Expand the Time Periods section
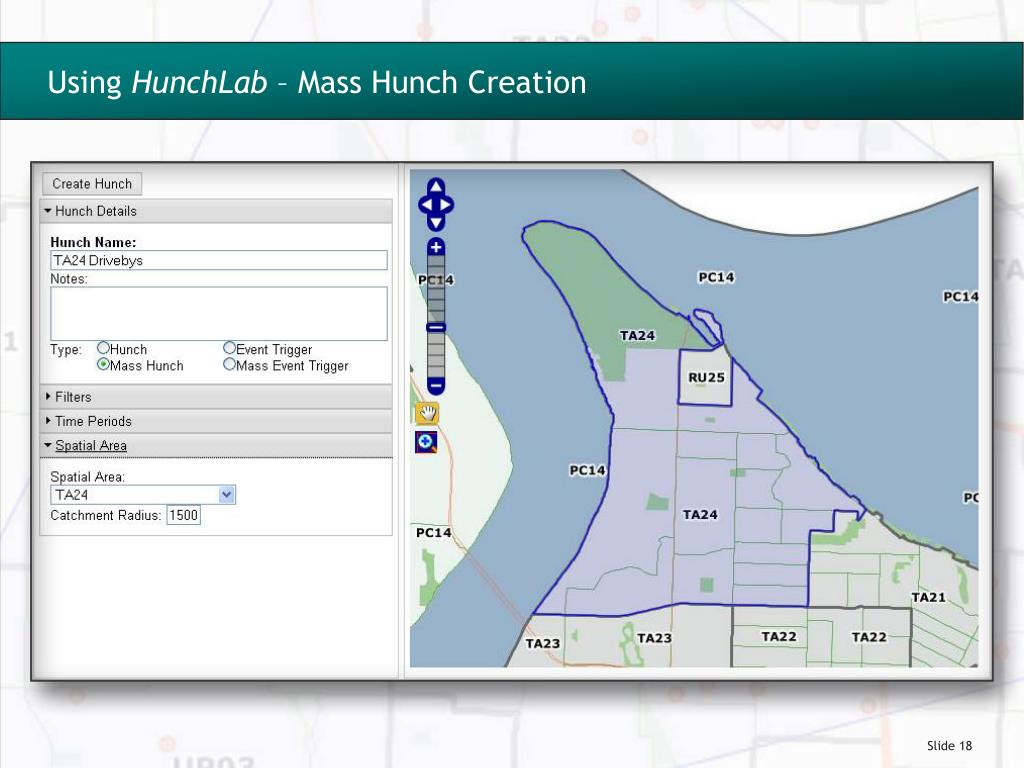 click(x=216, y=421)
